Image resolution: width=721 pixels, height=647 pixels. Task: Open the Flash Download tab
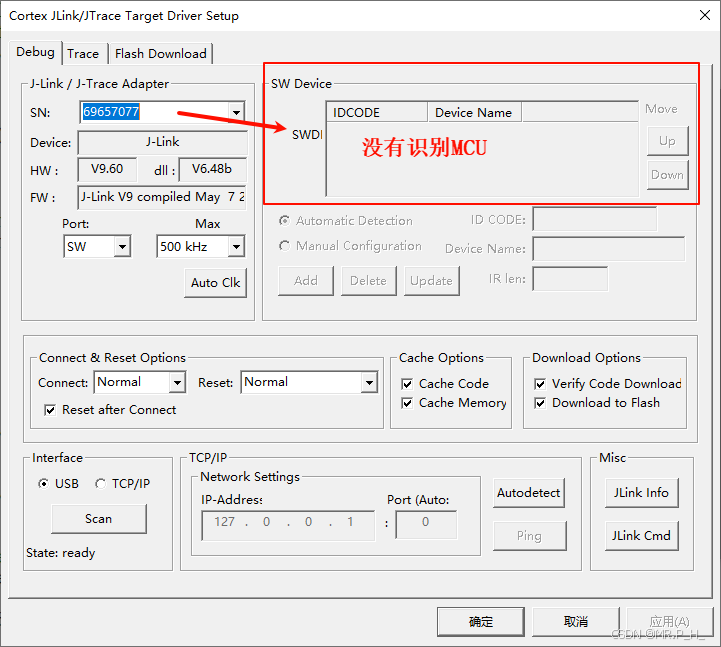pos(160,54)
